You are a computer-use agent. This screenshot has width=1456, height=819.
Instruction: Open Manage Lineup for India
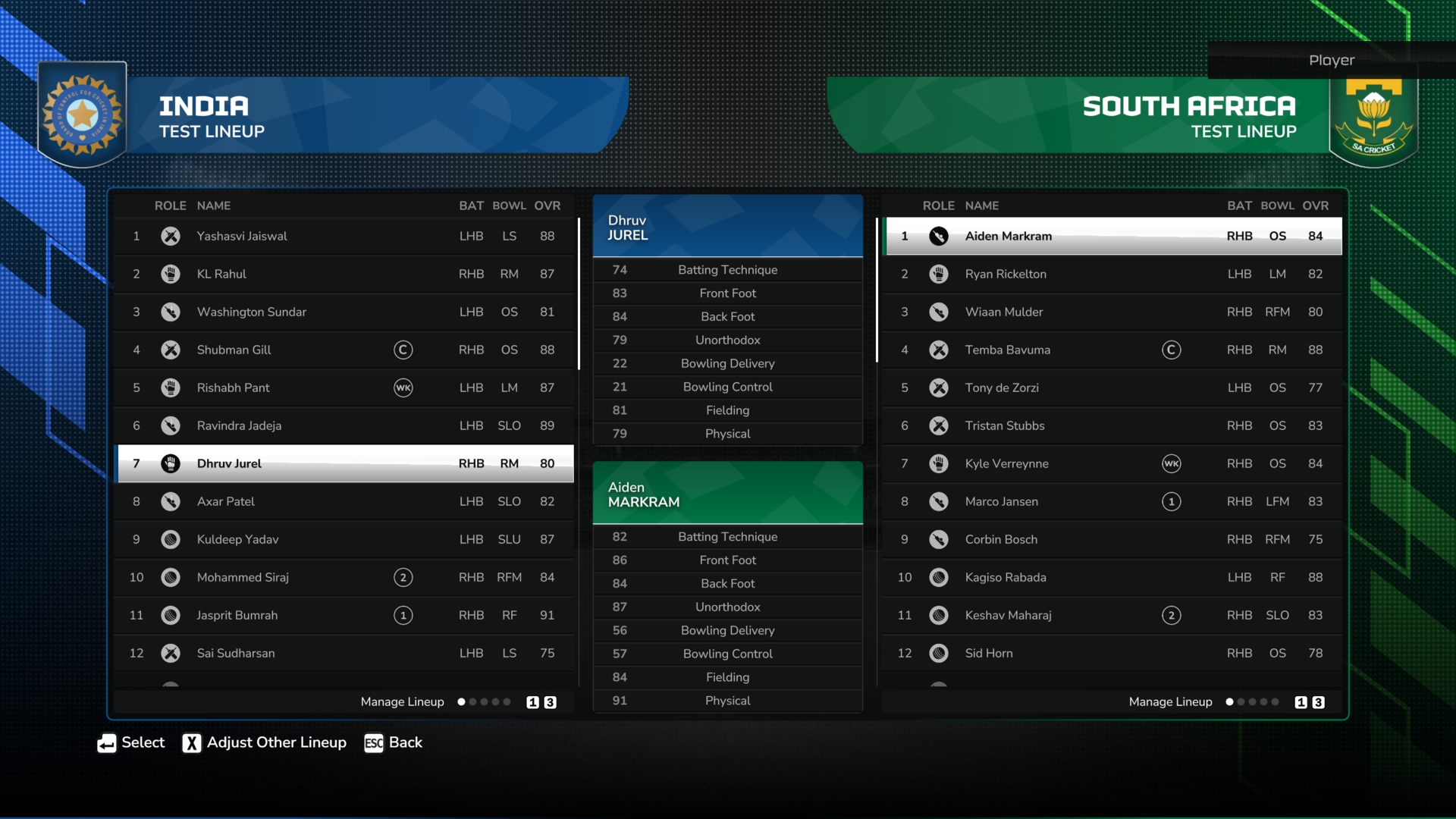pos(402,702)
